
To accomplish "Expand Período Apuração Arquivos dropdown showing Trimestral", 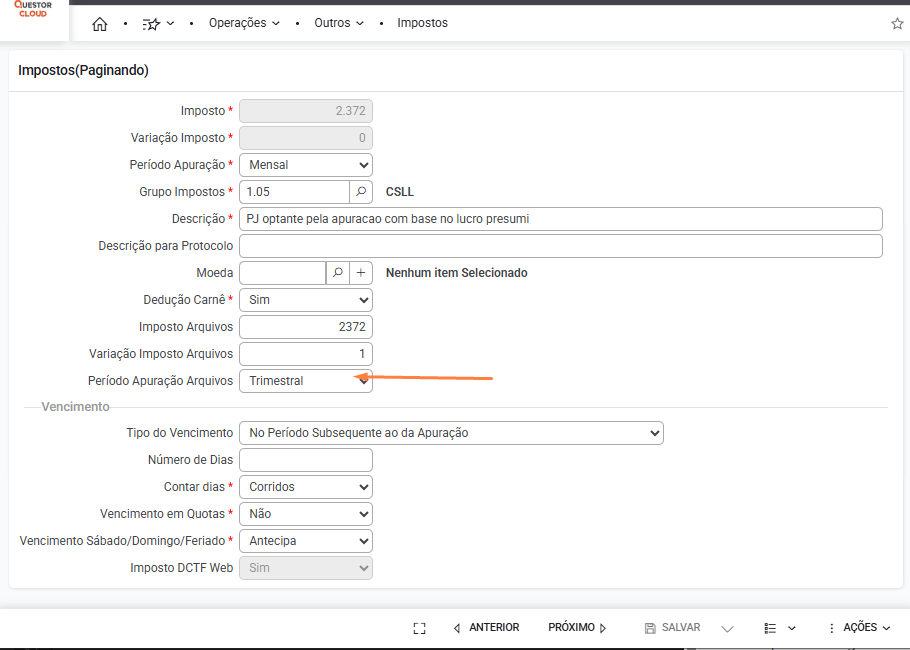I will pyautogui.click(x=306, y=381).
